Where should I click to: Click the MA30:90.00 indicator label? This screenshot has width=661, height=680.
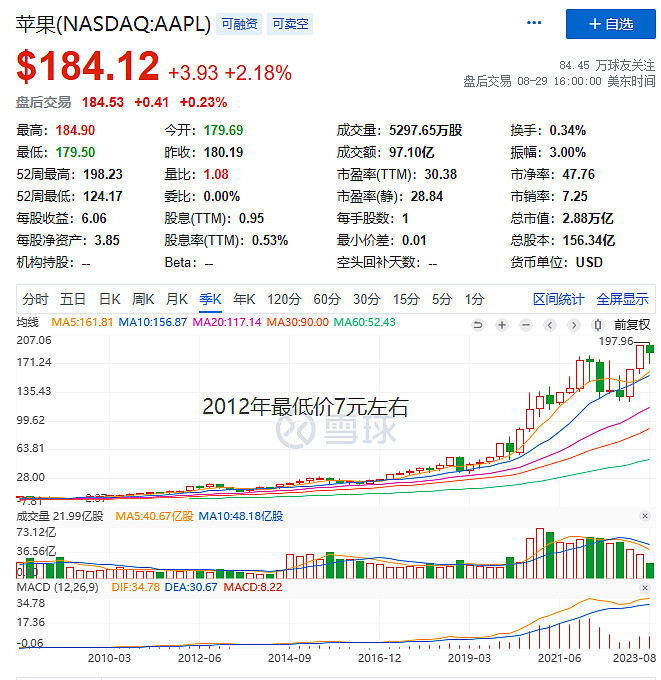298,322
